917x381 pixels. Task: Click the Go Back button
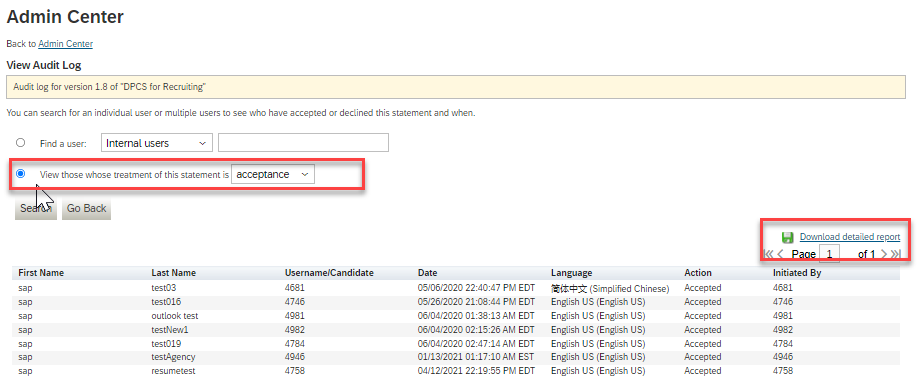click(86, 208)
